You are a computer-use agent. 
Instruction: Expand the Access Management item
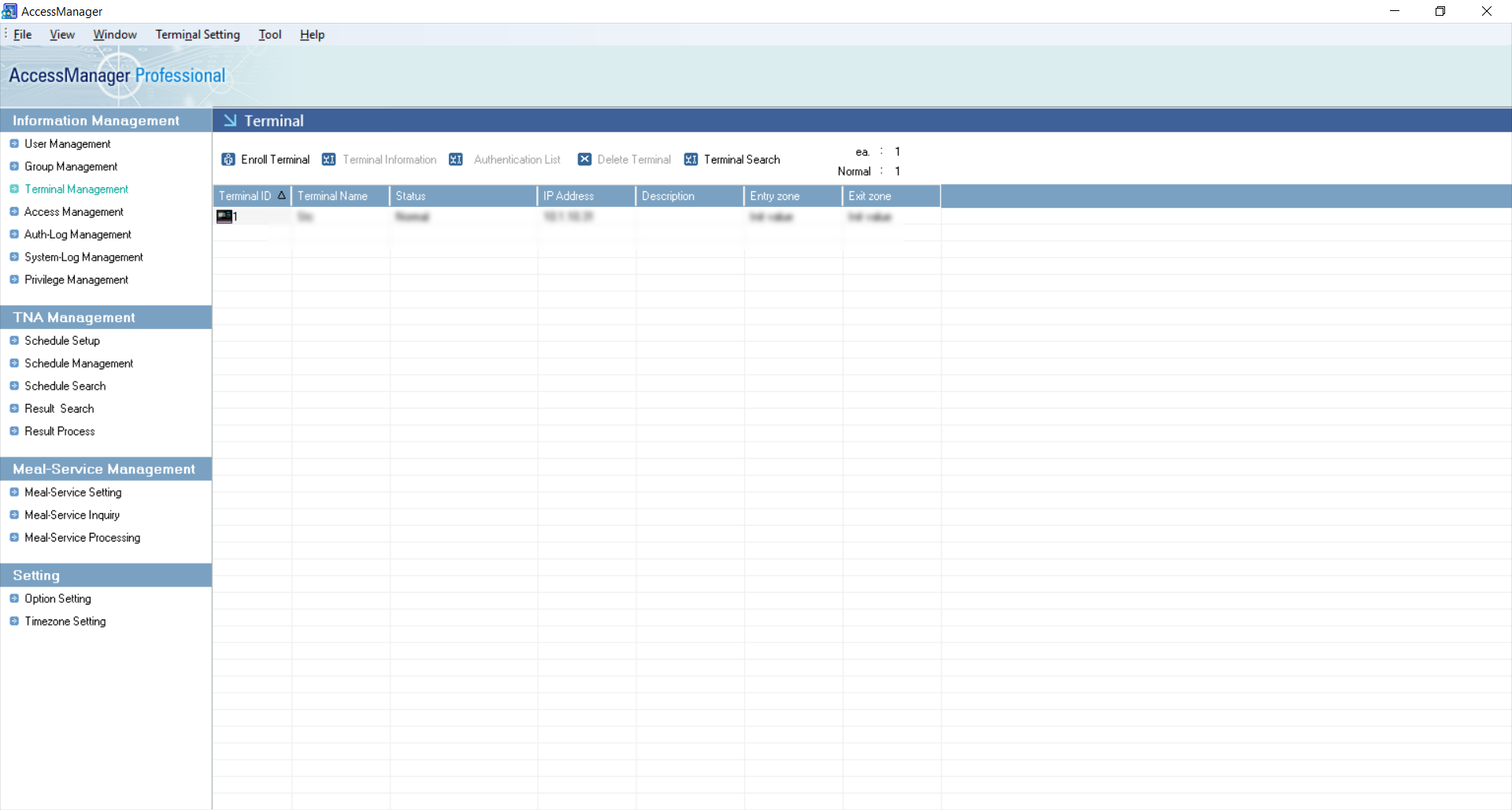[13, 212]
